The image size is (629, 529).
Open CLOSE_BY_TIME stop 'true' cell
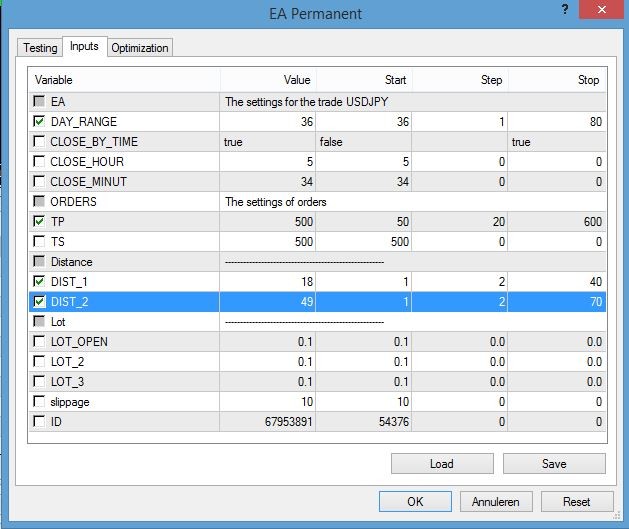557,142
